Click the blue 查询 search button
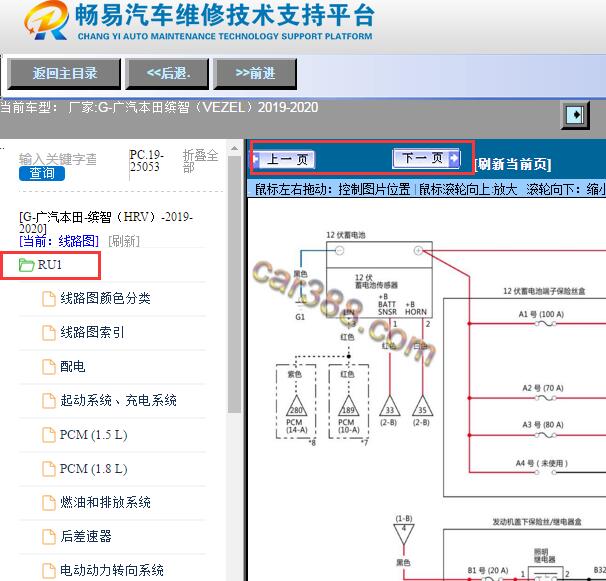Screen dimensions: 606x581 point(42,174)
